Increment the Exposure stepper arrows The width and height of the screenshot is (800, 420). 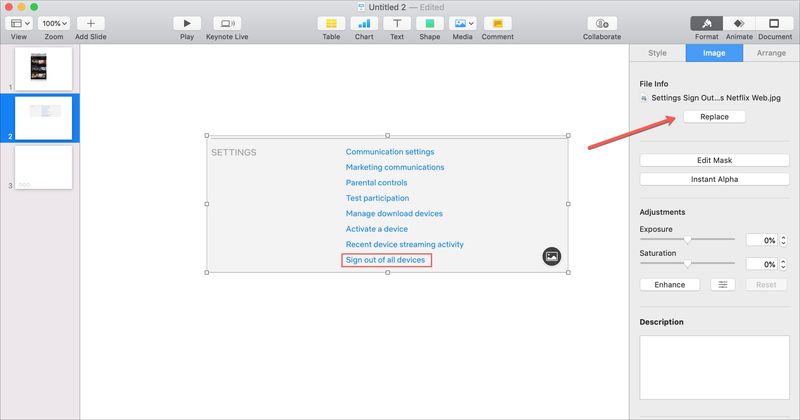click(784, 237)
